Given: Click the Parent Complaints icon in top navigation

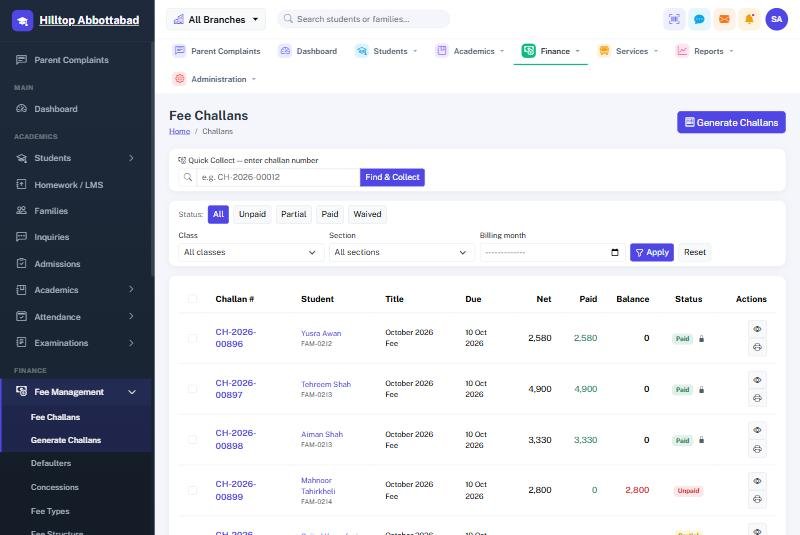Looking at the screenshot, I should (x=179, y=51).
